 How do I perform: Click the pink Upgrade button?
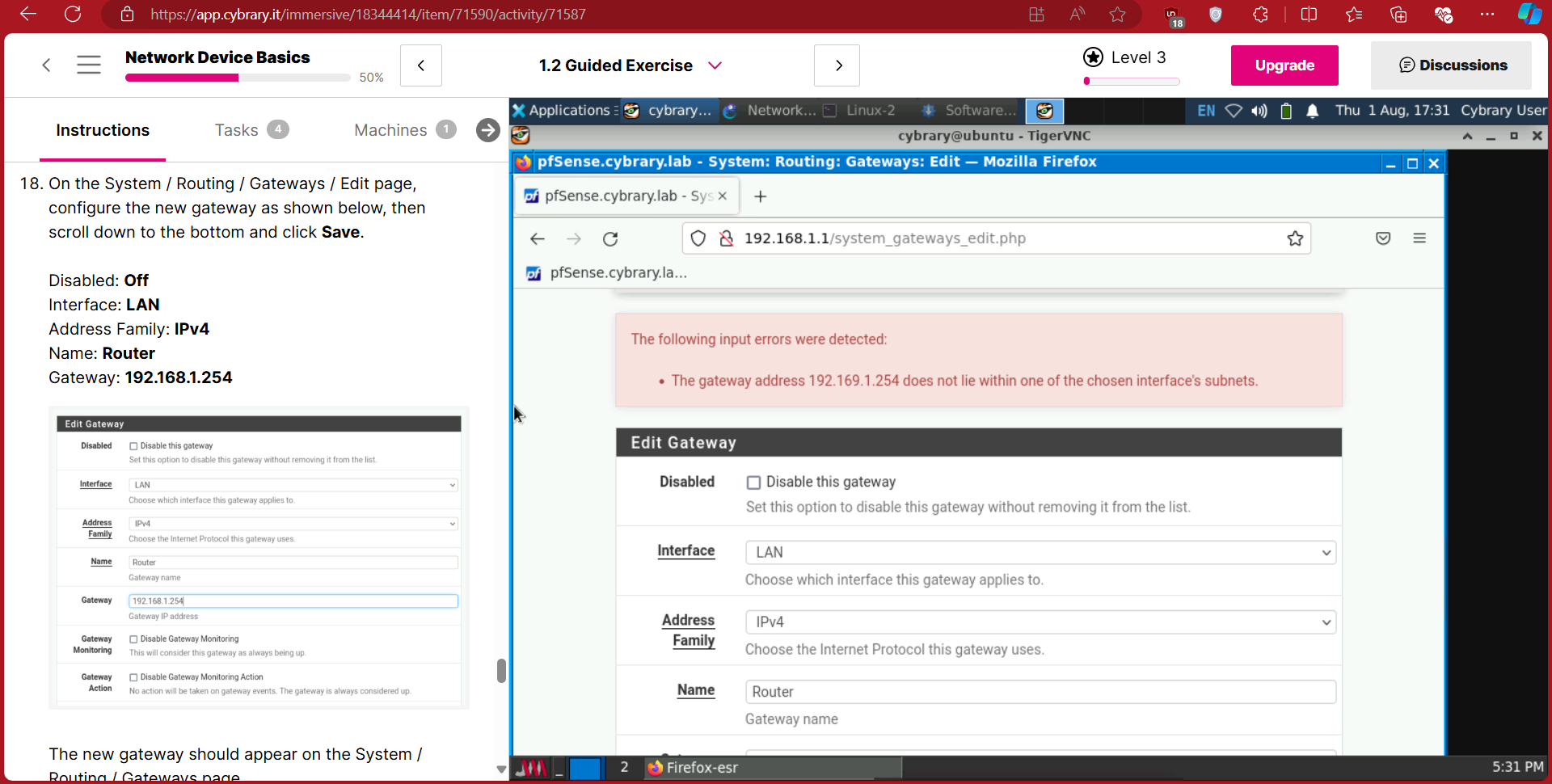(1284, 65)
